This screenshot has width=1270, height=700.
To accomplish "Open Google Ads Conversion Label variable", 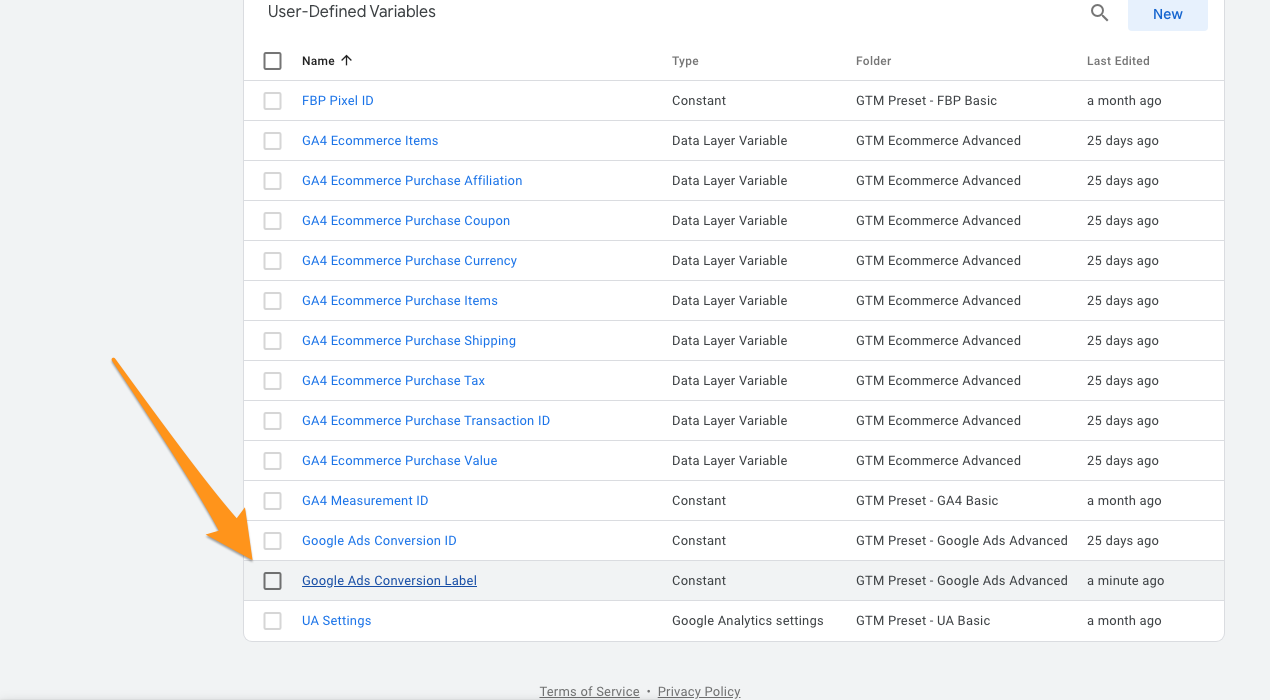I will (389, 581).
